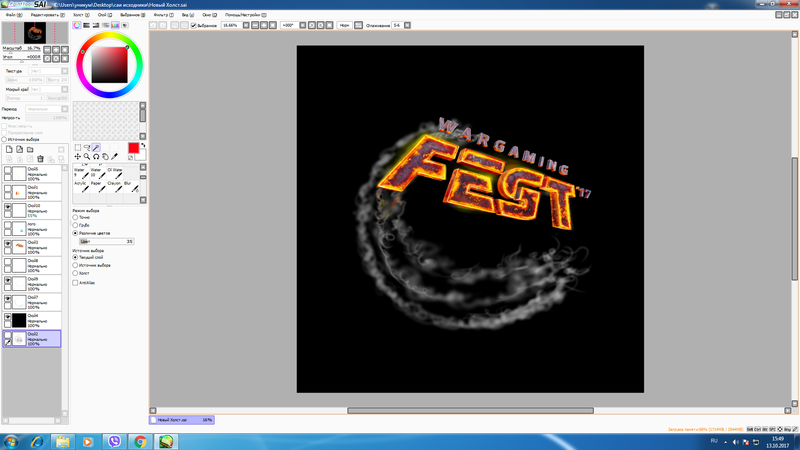Image resolution: width=800 pixels, height=450 pixels.
Task: Open the Файл menu
Action: click(x=14, y=15)
